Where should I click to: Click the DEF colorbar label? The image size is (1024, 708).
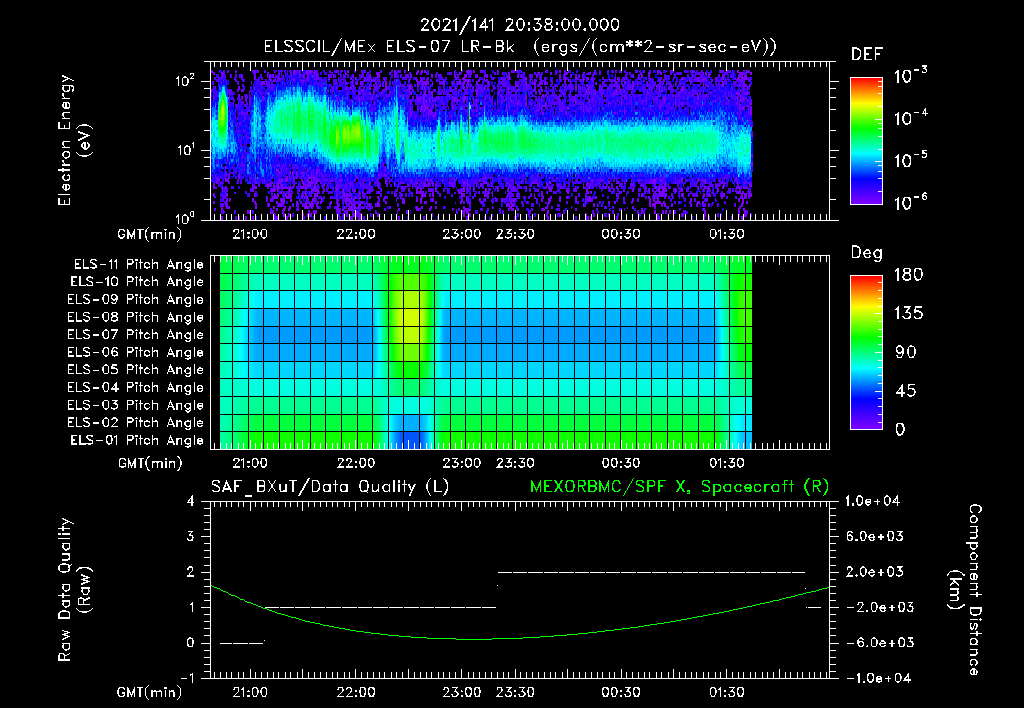click(x=867, y=55)
